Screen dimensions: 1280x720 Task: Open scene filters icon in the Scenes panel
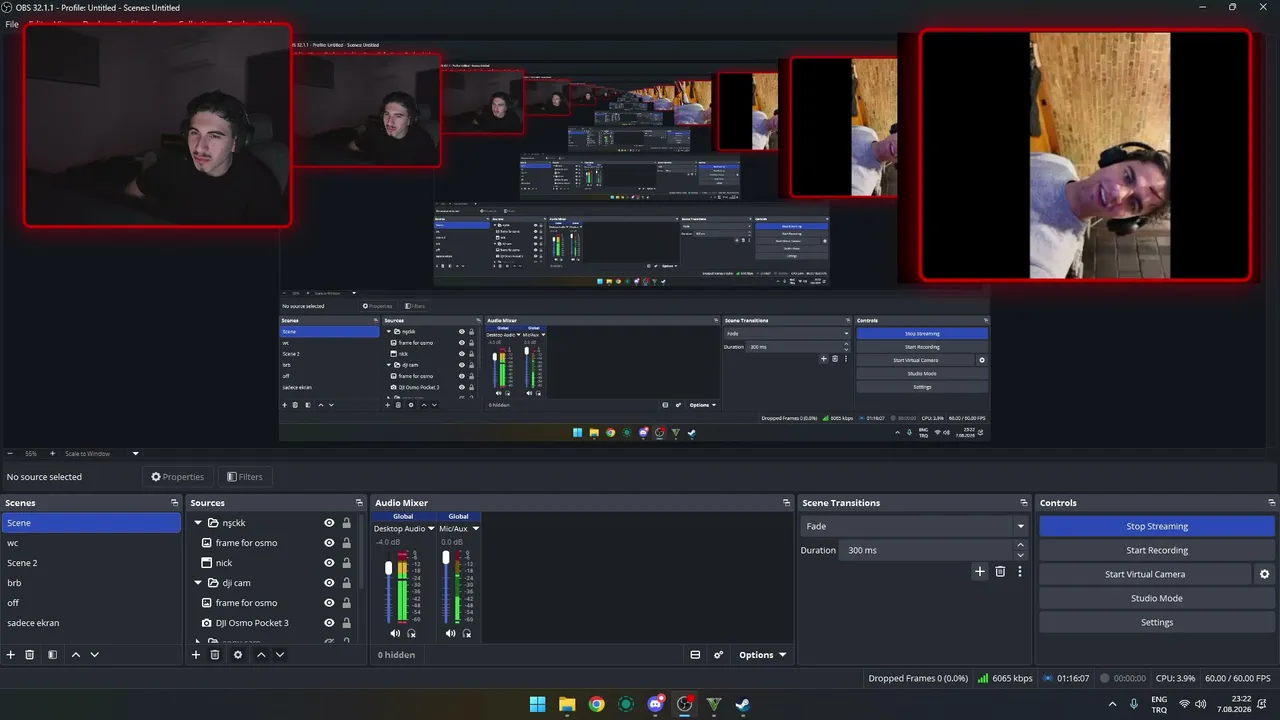pos(52,655)
